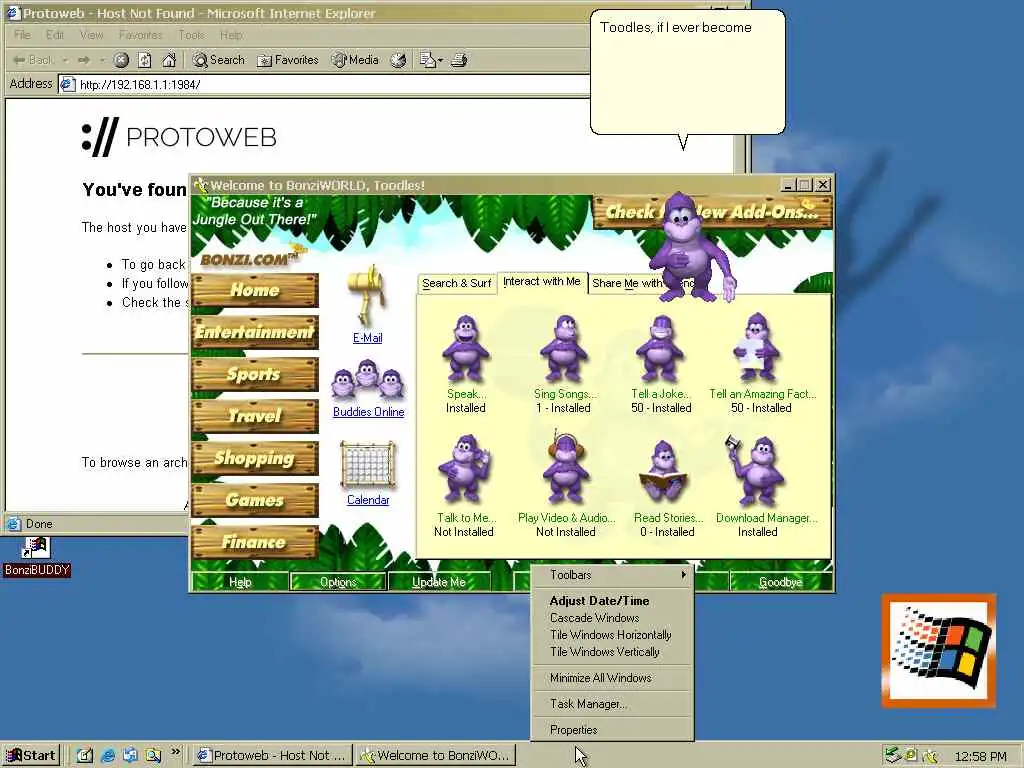Switch to the Search & Surf tab
The width and height of the screenshot is (1024, 768).
[x=456, y=283]
